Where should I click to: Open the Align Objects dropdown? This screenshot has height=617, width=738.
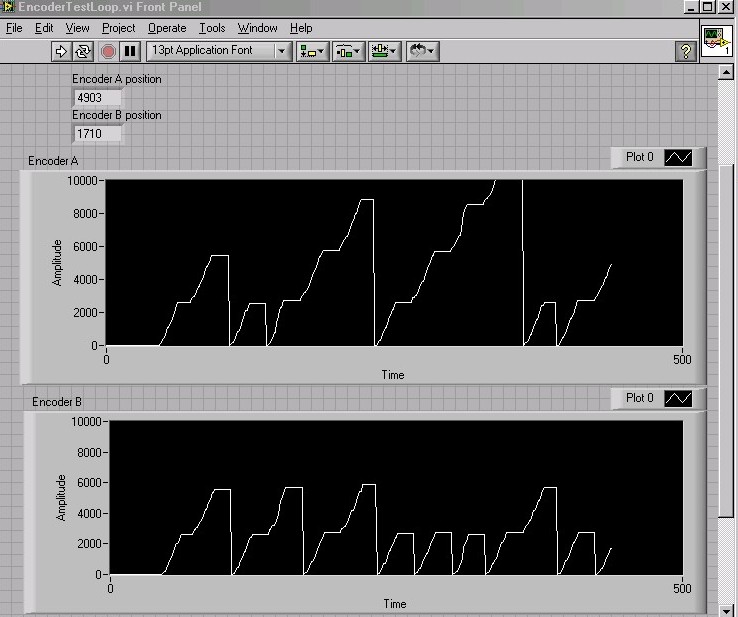pos(312,51)
